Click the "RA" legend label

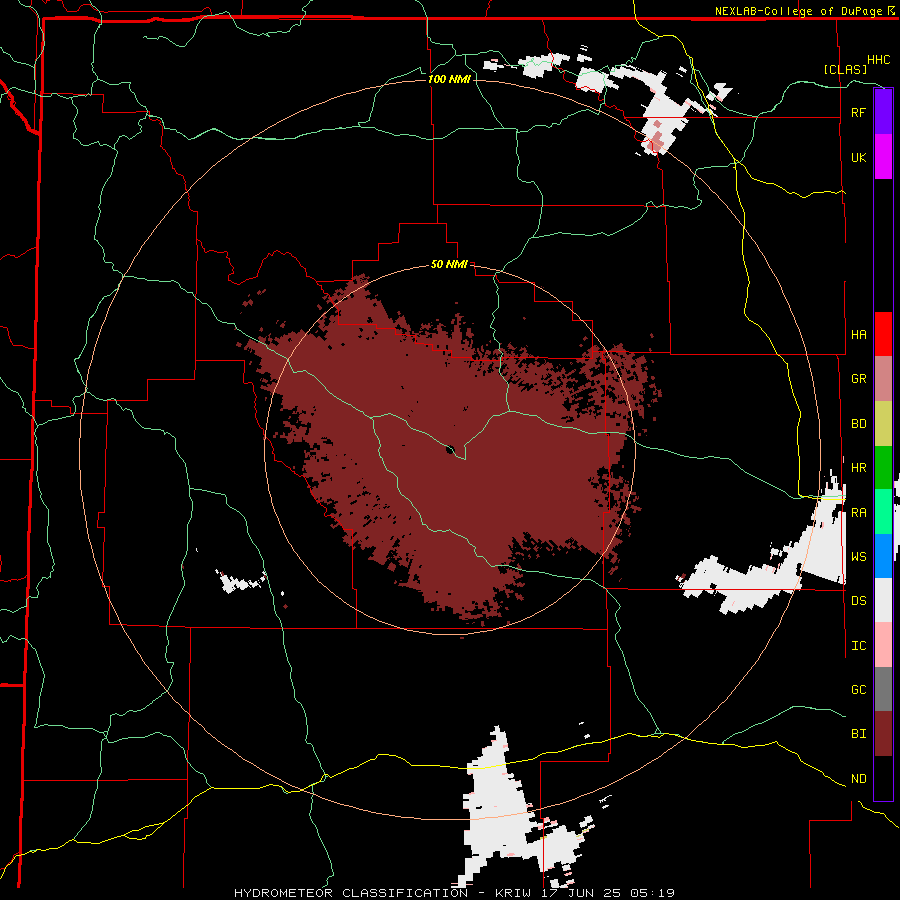click(858, 512)
